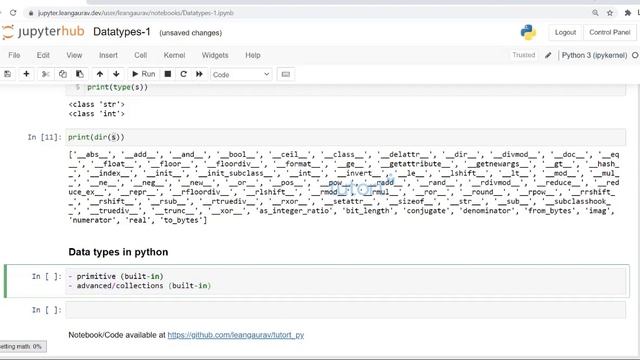Insert a cell below with plus icon
Screen dimensions: 640x360
(26, 74)
